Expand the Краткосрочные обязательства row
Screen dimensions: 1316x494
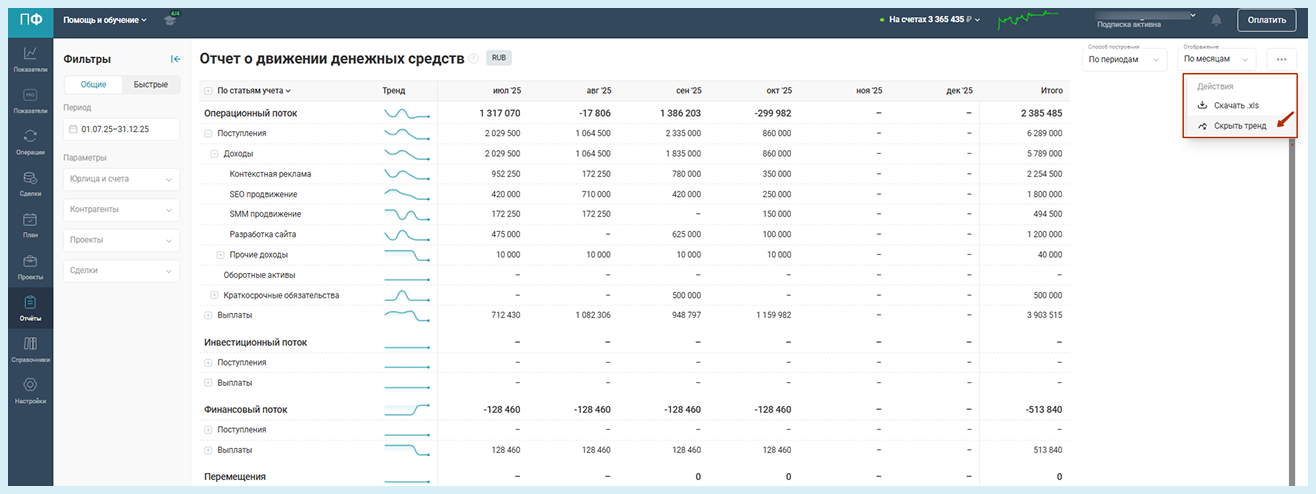coord(213,295)
